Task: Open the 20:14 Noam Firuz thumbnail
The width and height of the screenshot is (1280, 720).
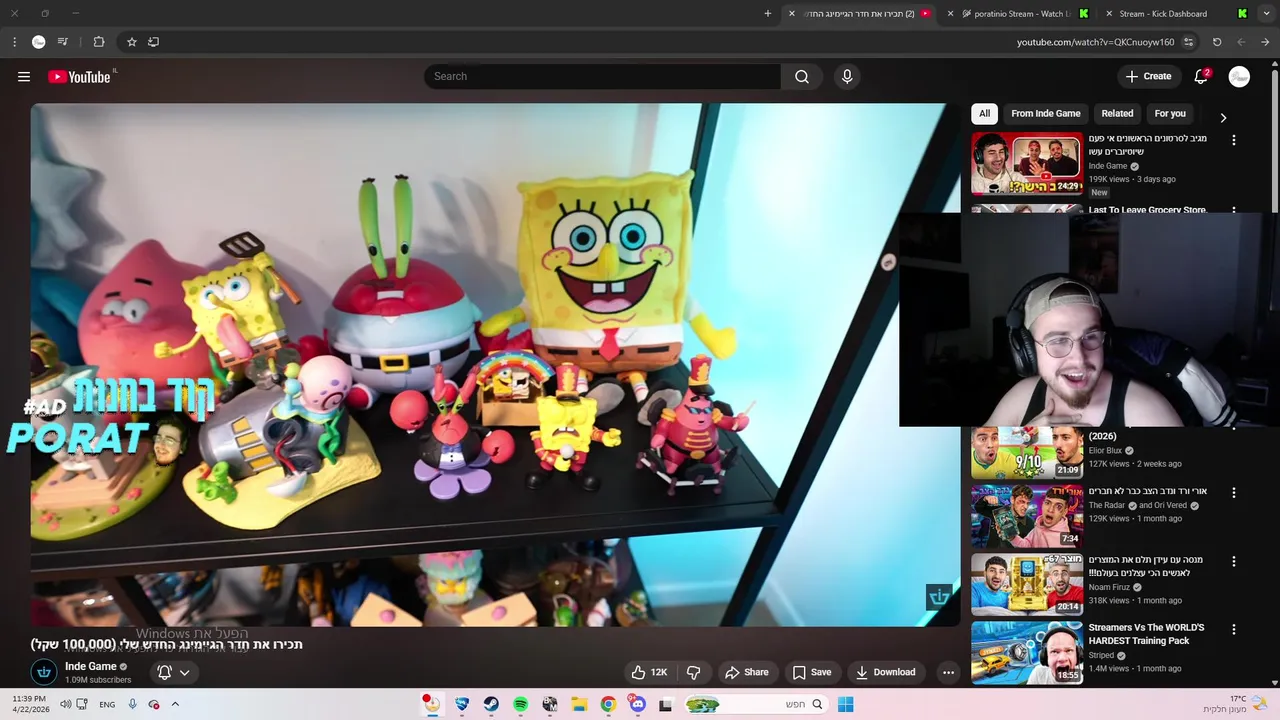Action: (1027, 583)
